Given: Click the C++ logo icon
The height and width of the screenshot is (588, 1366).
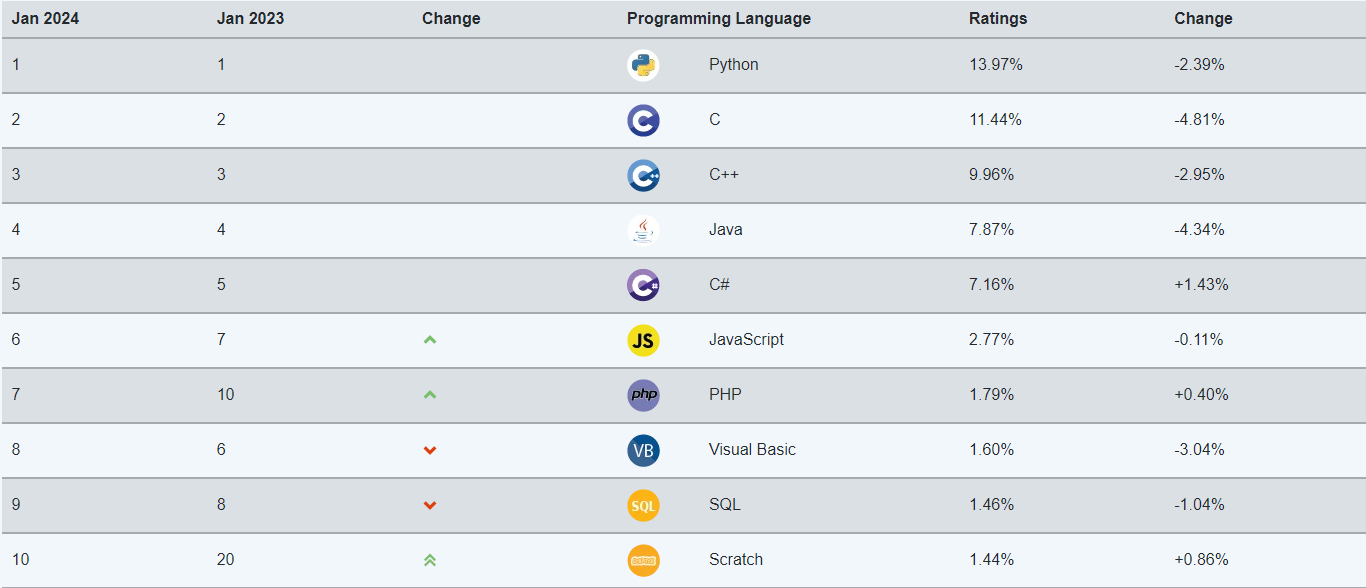Looking at the screenshot, I should pos(643,176).
